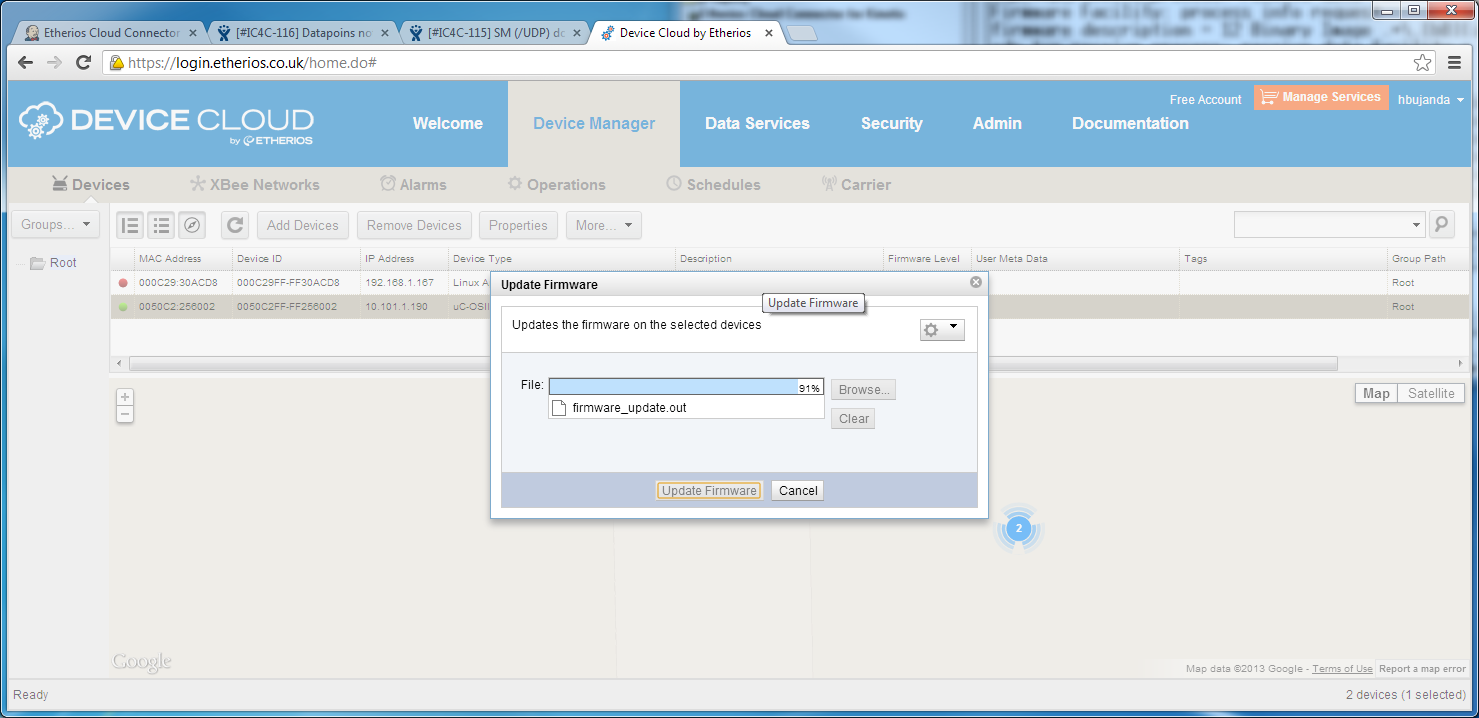Switch to the XBee Networks tab
Viewport: 1479px width, 718px height.
255,185
